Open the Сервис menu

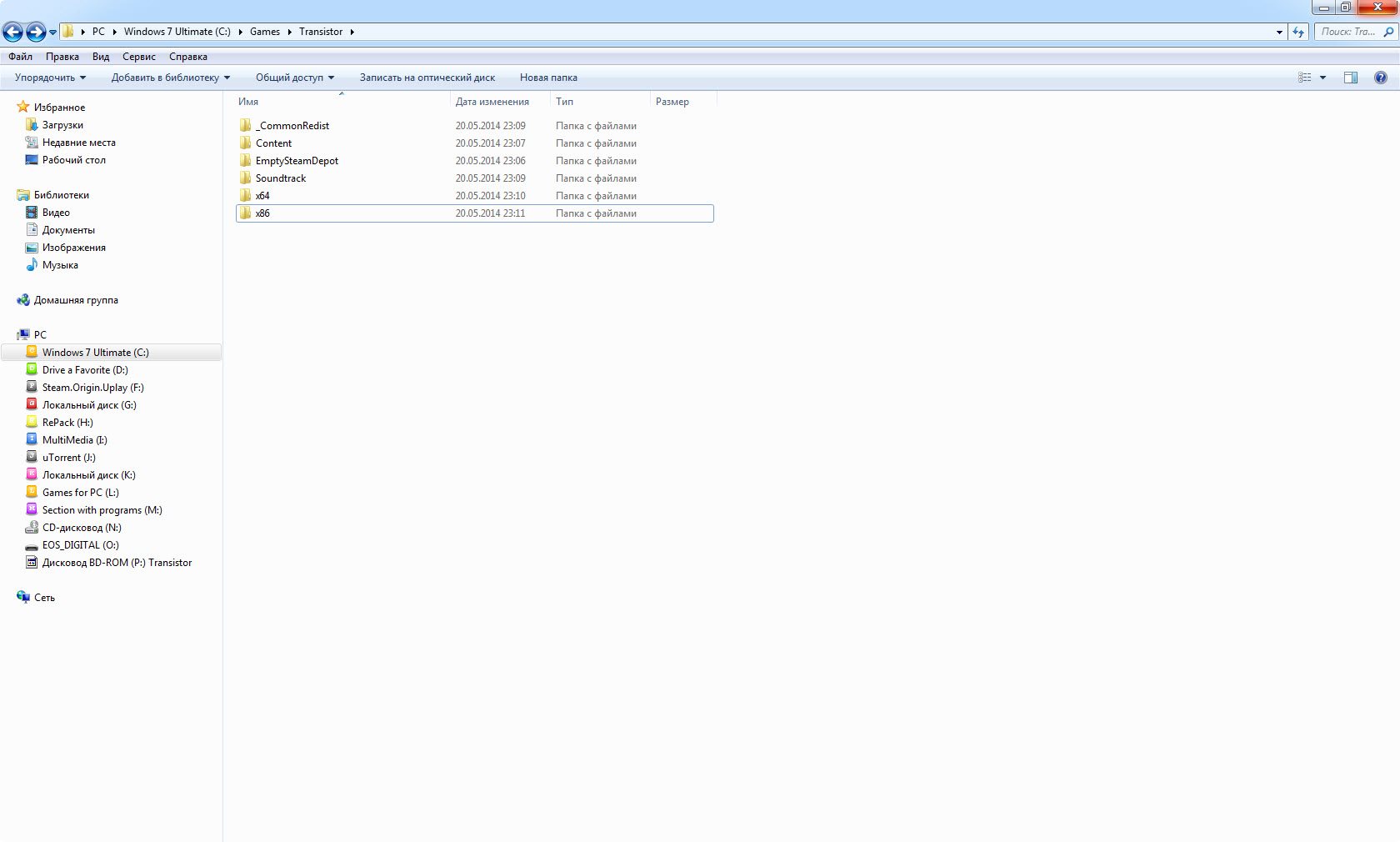[138, 57]
